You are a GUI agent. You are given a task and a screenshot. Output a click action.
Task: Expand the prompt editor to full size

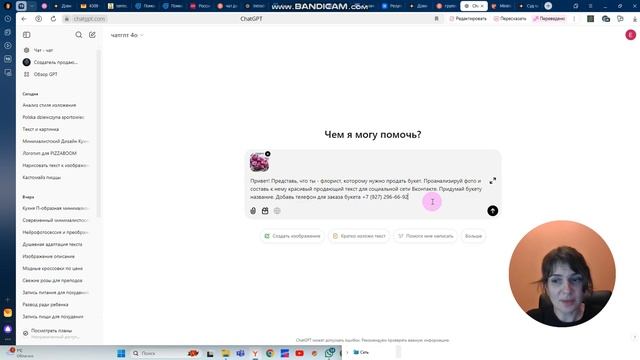click(x=493, y=180)
